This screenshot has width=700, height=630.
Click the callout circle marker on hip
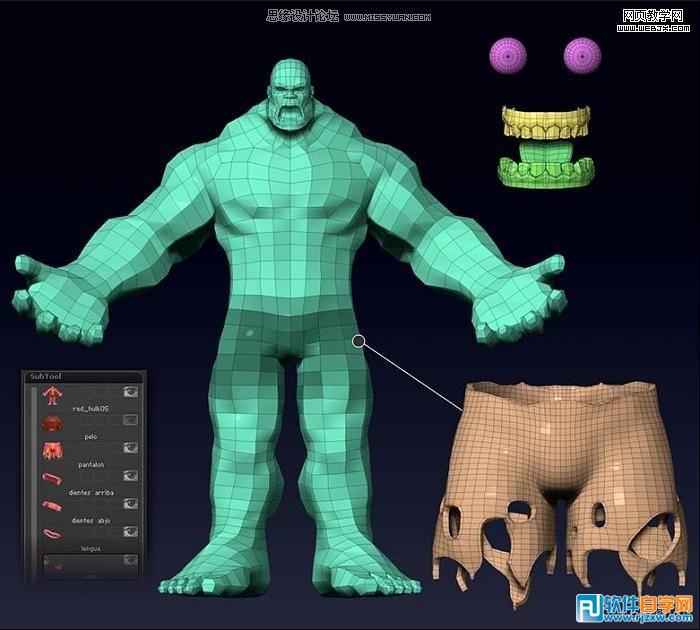click(359, 341)
